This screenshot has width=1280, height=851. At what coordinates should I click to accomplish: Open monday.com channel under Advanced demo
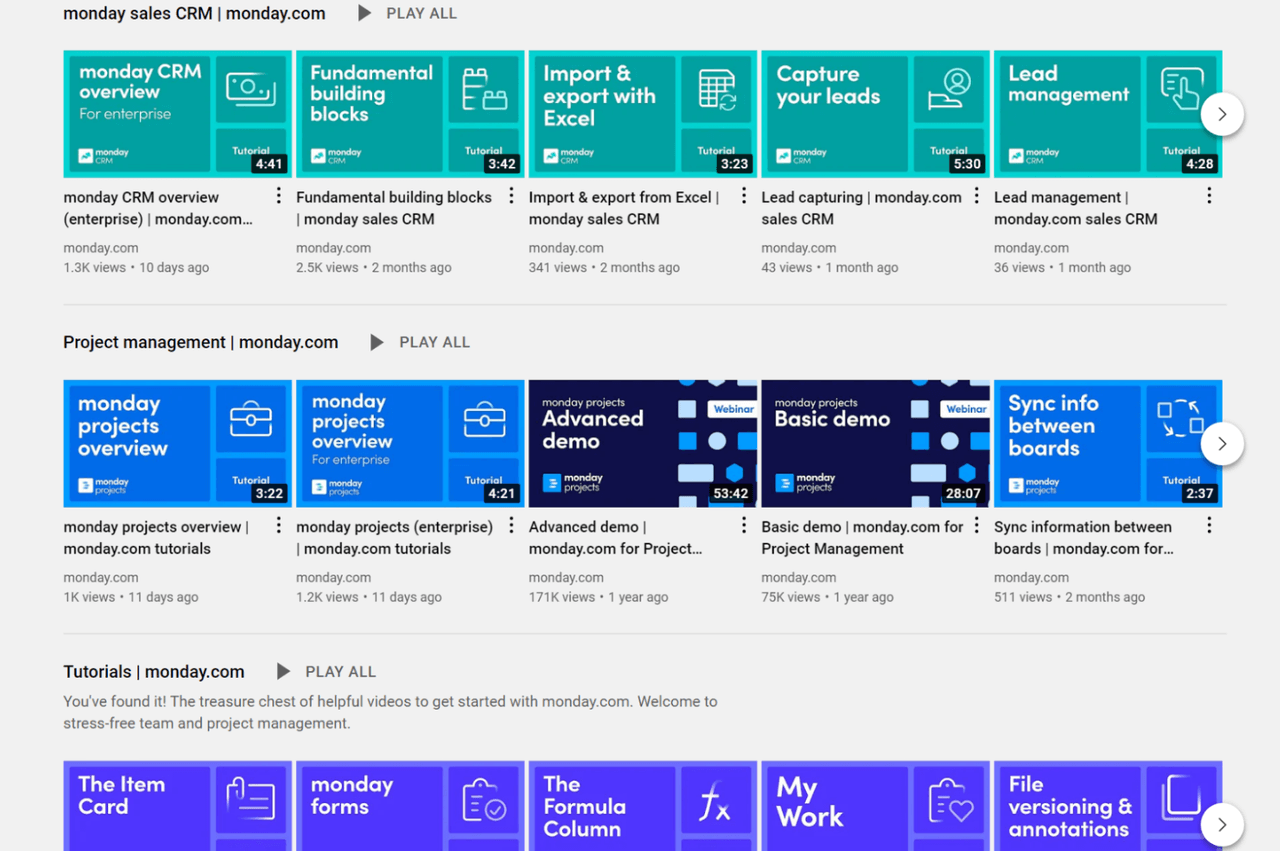566,577
